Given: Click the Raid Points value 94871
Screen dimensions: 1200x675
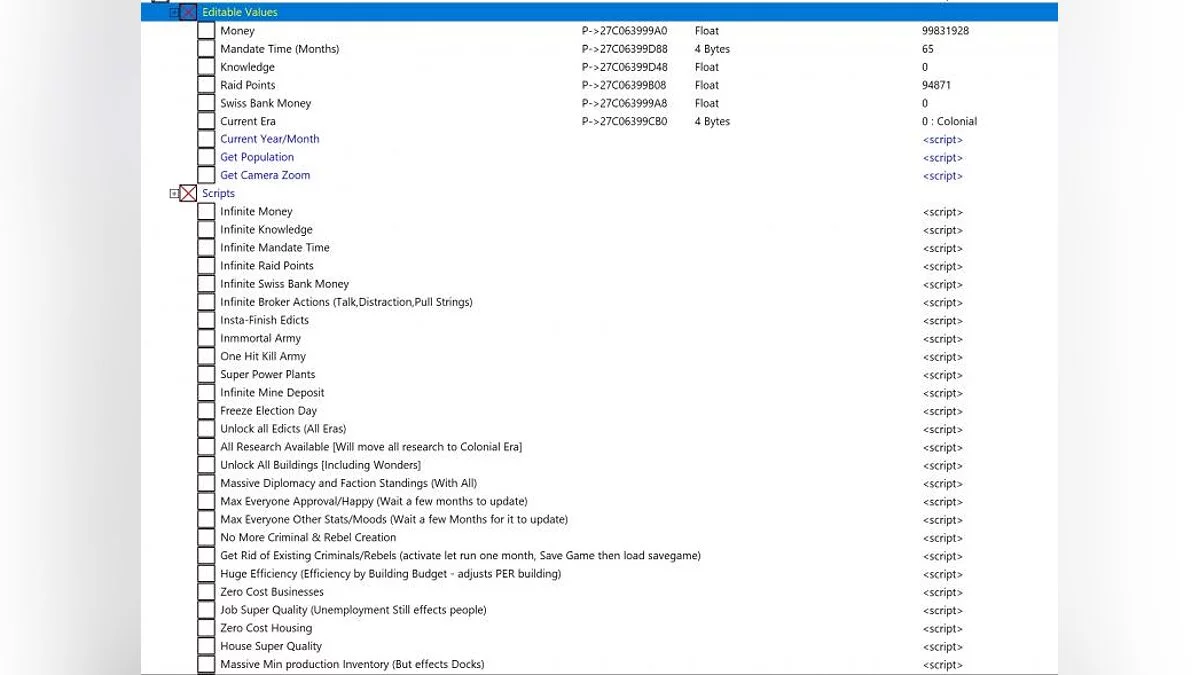Looking at the screenshot, I should 937,85.
